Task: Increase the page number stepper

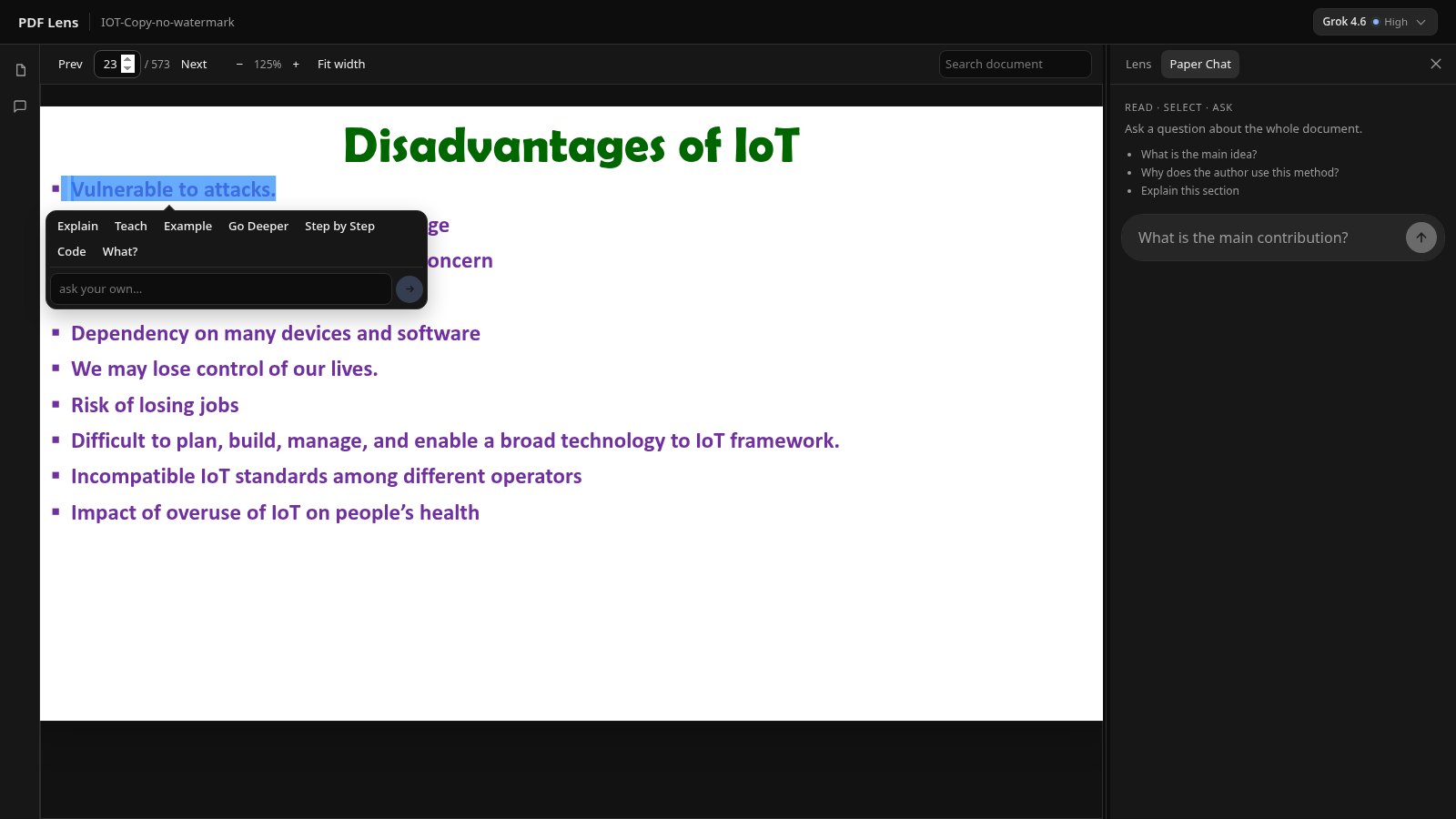Action: point(128,59)
